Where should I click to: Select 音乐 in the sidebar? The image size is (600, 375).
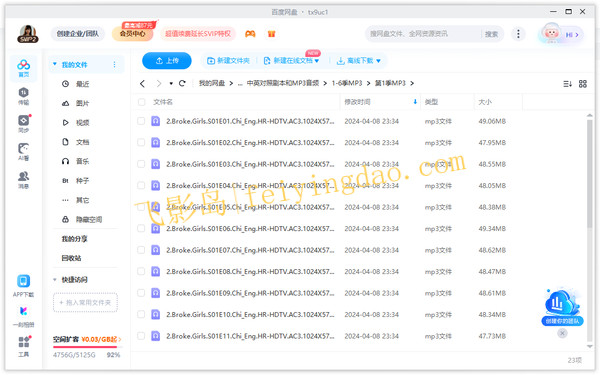pyautogui.click(x=82, y=161)
